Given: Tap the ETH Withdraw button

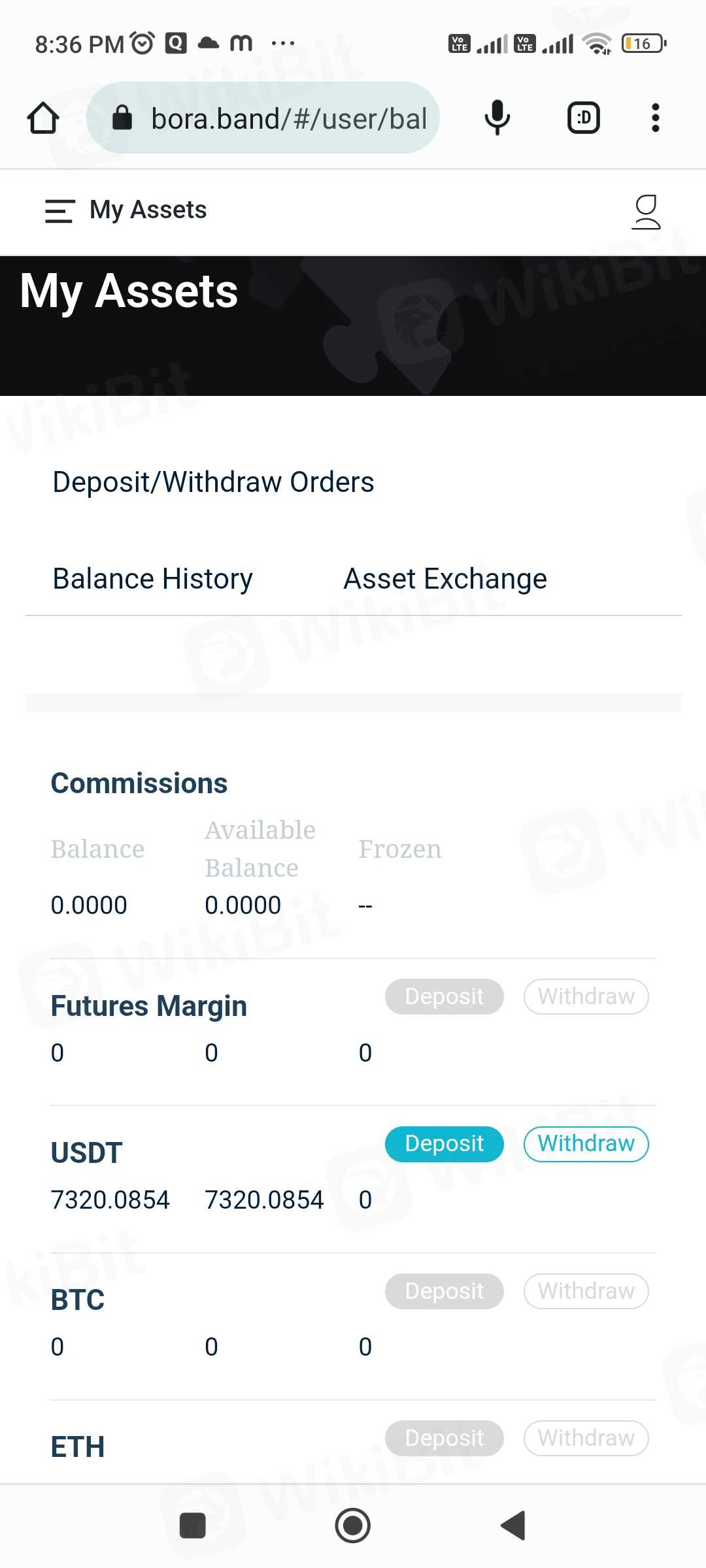Looking at the screenshot, I should coord(586,1438).
